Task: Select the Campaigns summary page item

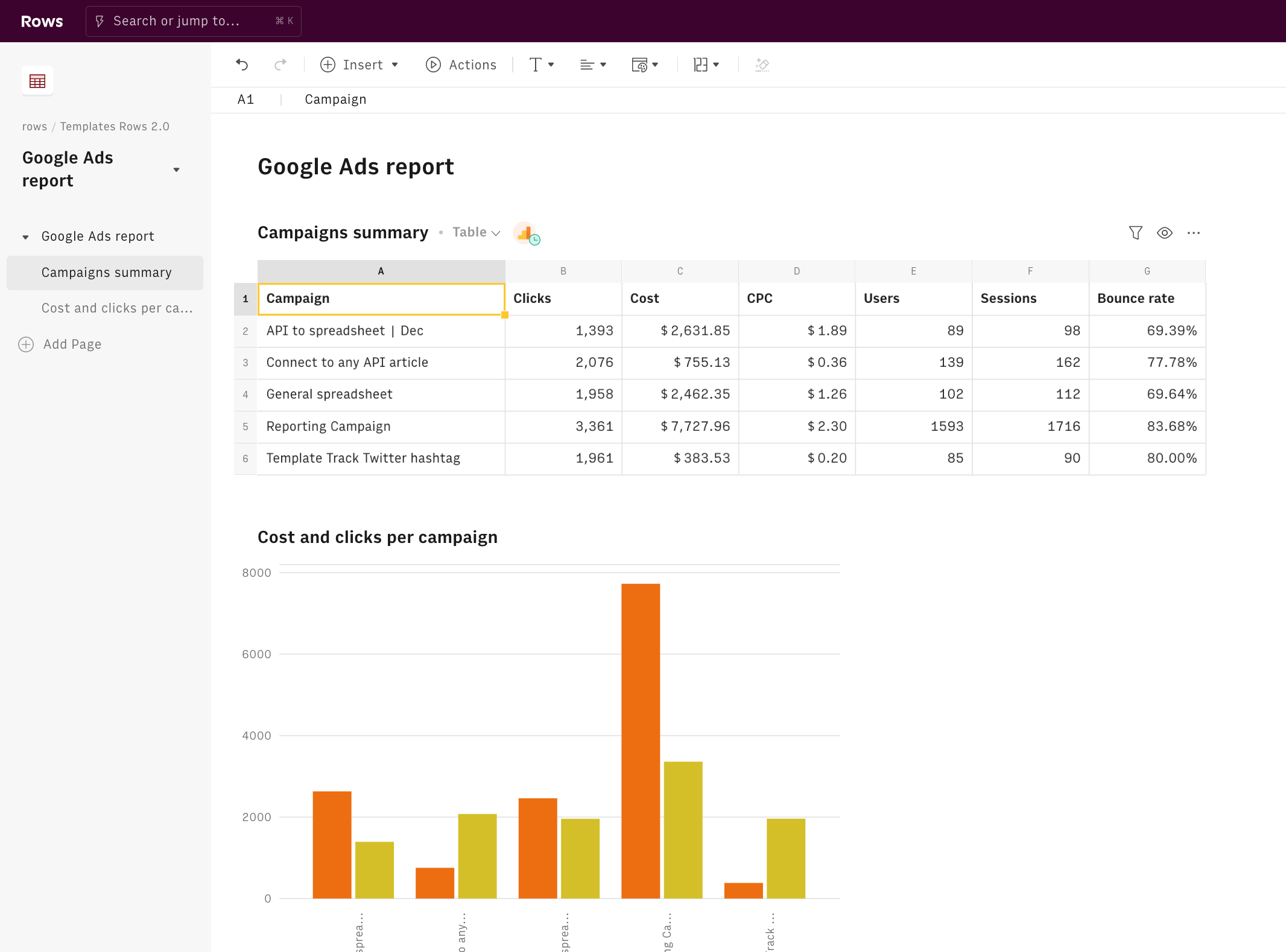Action: pyautogui.click(x=107, y=273)
